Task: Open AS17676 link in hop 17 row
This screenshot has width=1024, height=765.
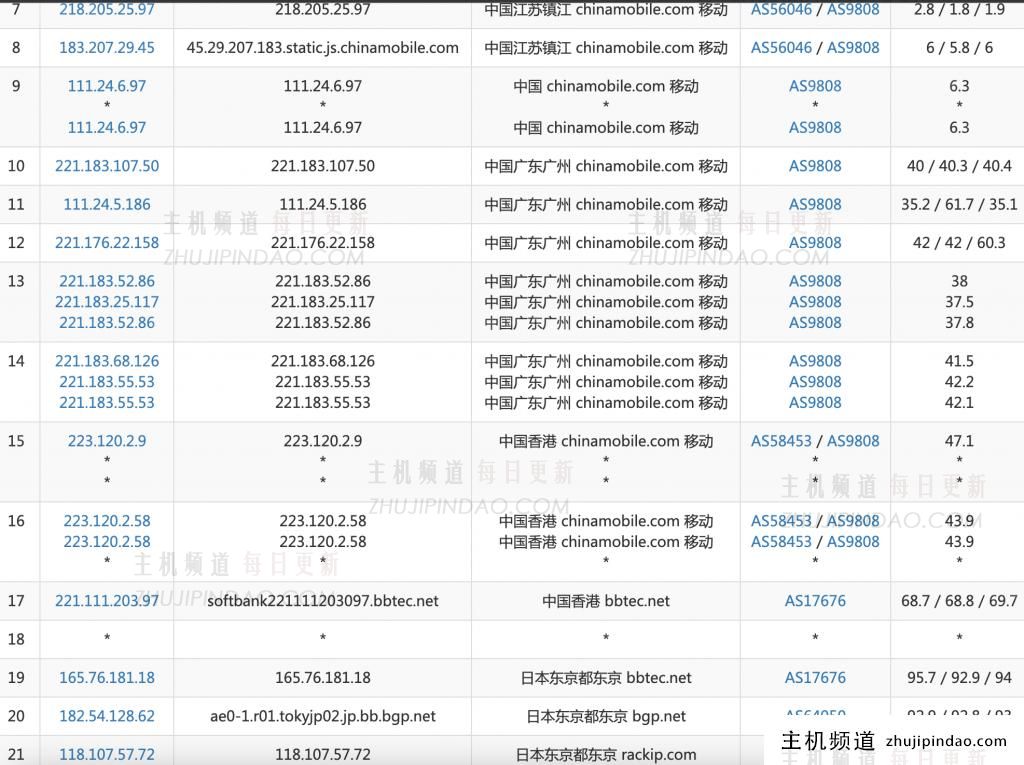Action: pyautogui.click(x=815, y=601)
